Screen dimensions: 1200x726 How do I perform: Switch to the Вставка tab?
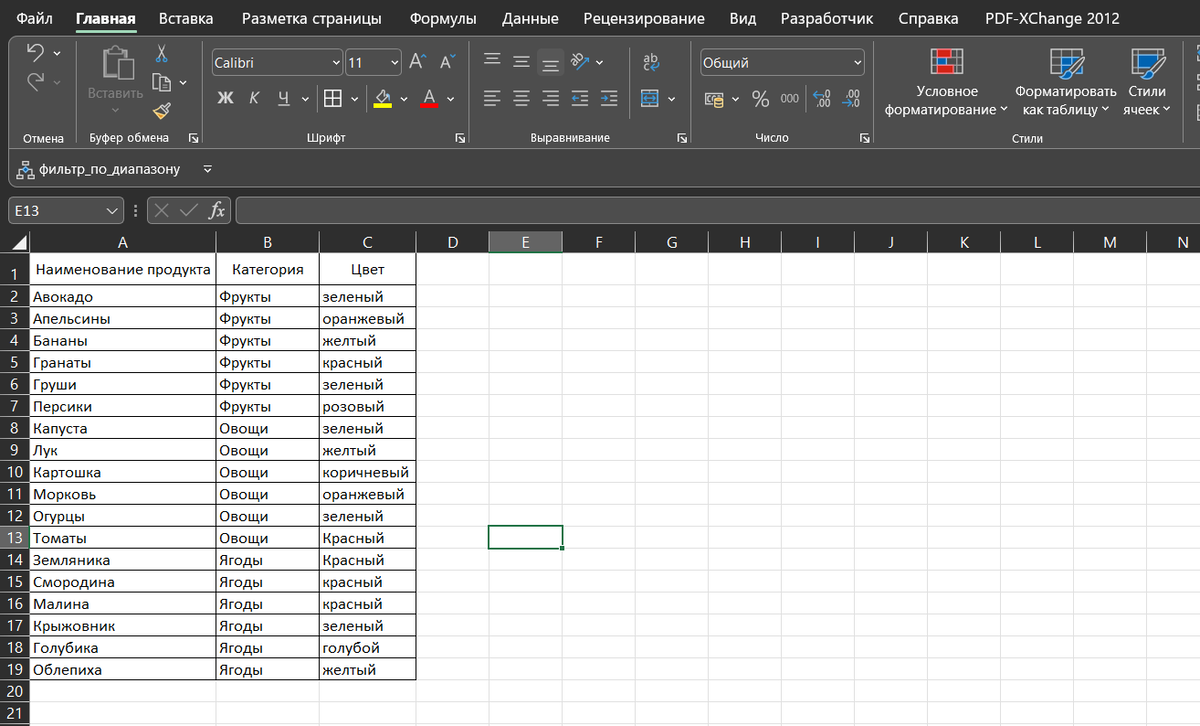186,18
